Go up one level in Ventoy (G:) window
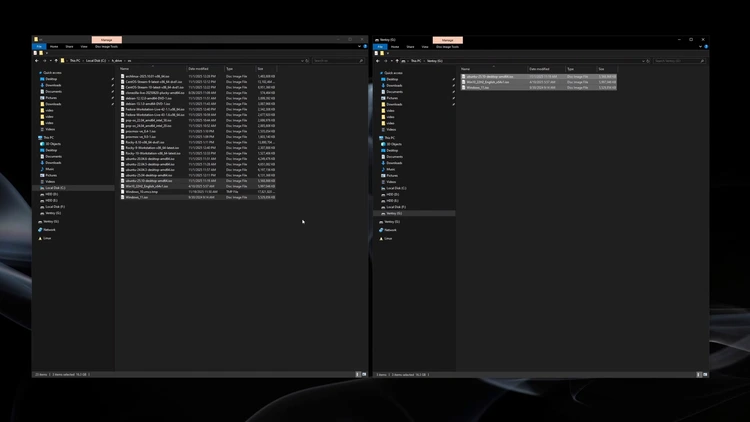This screenshot has width=750, height=422. (x=397, y=61)
